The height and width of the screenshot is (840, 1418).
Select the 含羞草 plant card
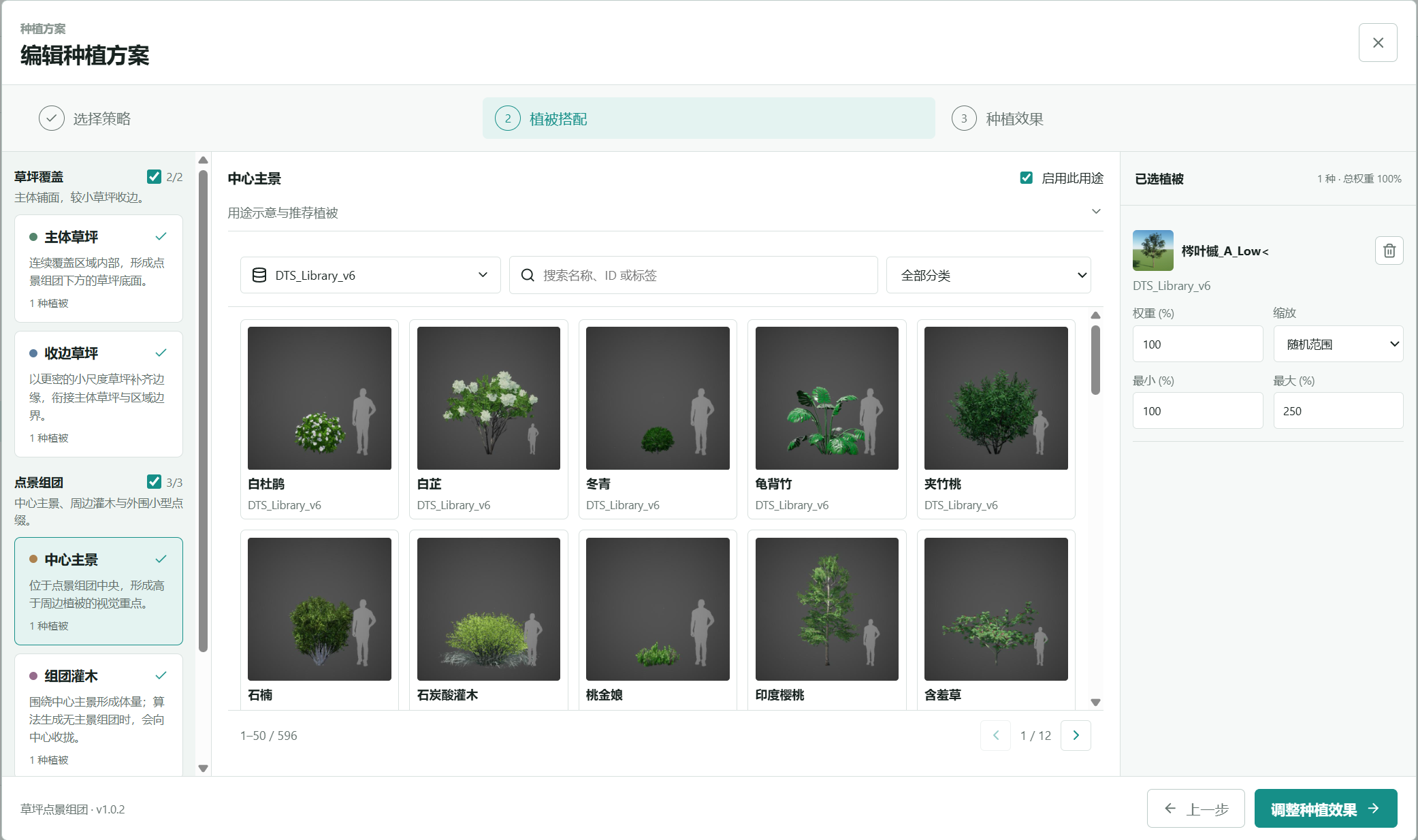click(996, 620)
